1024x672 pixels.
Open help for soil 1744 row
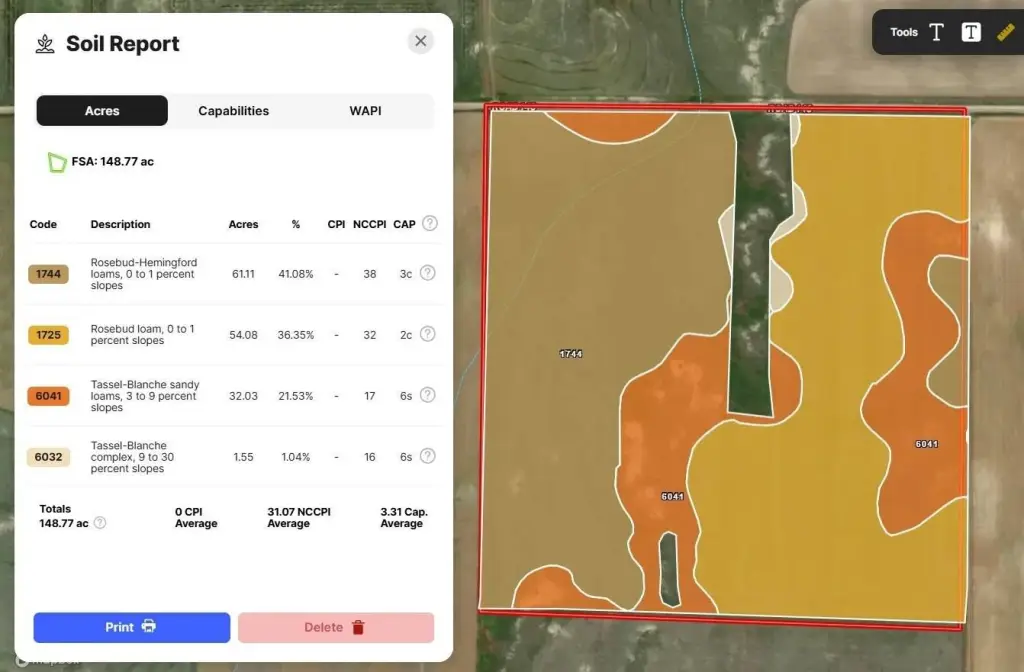(427, 273)
